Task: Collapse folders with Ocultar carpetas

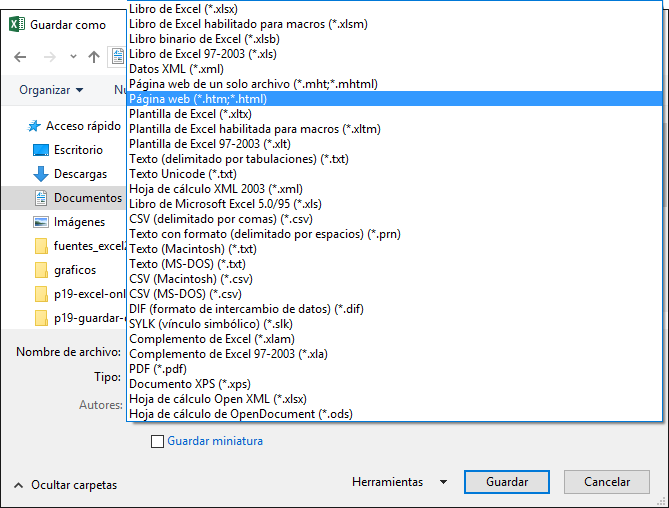Action: click(65, 485)
